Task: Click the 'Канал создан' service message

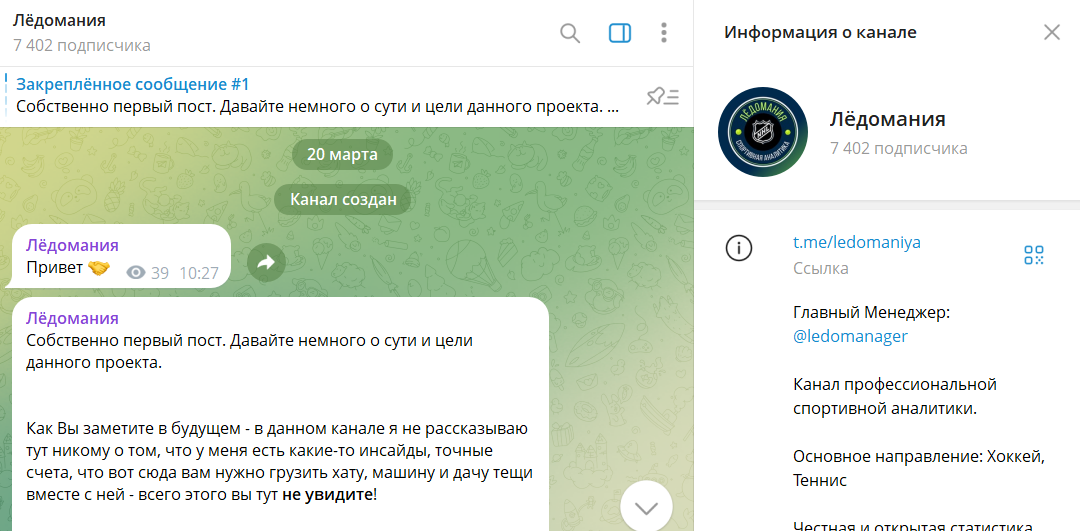Action: pyautogui.click(x=343, y=200)
